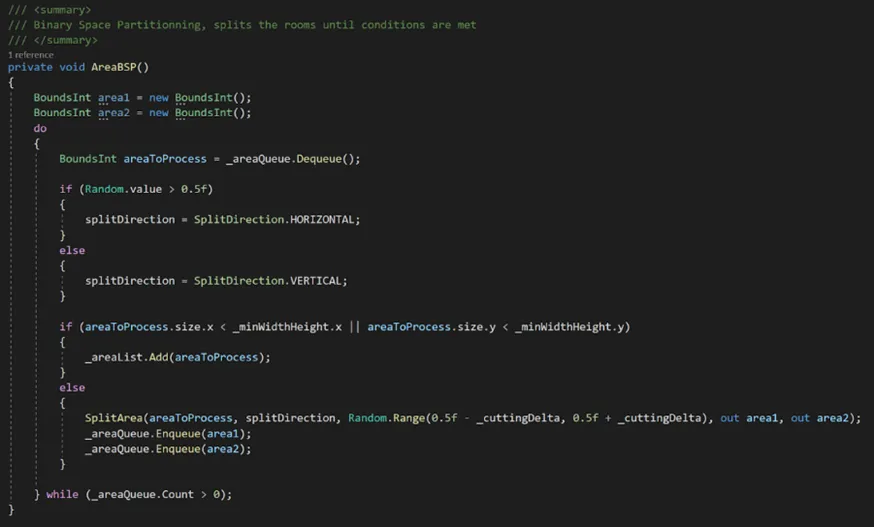
Task: Click the first 'else' keyword
Action: click(72, 250)
